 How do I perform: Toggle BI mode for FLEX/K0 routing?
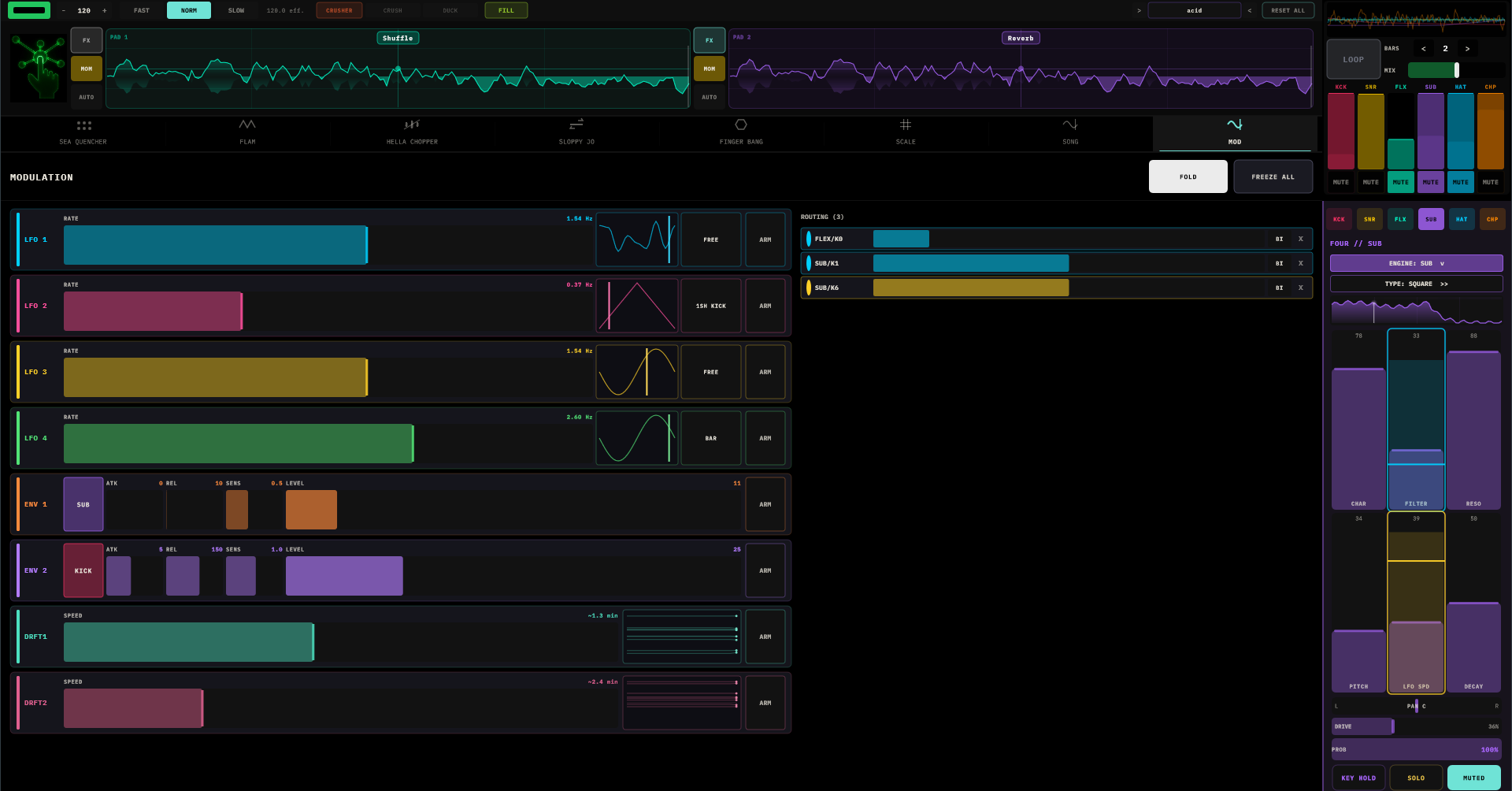1279,239
